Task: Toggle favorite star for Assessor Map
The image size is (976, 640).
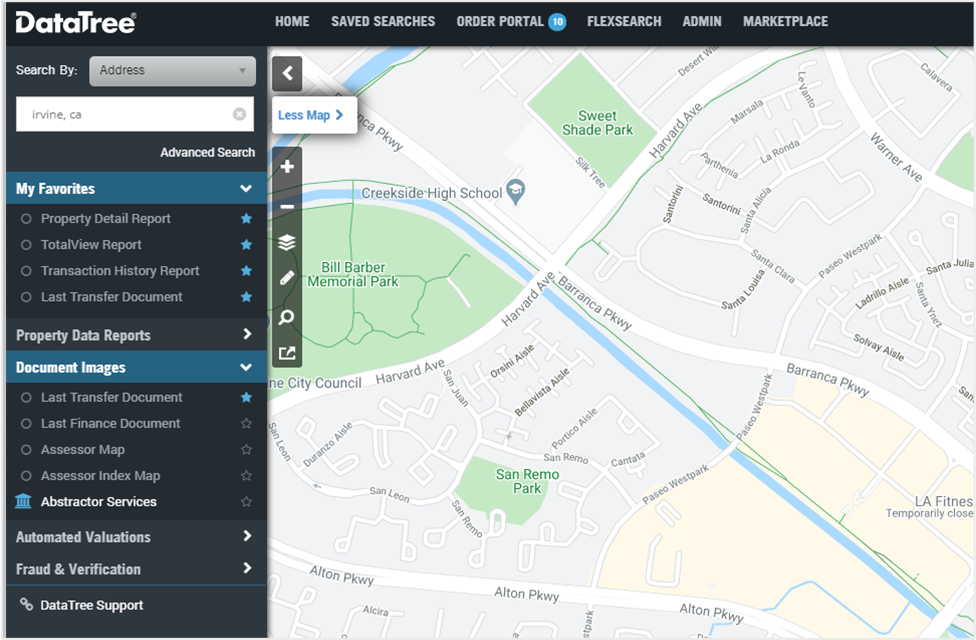Action: point(246,450)
